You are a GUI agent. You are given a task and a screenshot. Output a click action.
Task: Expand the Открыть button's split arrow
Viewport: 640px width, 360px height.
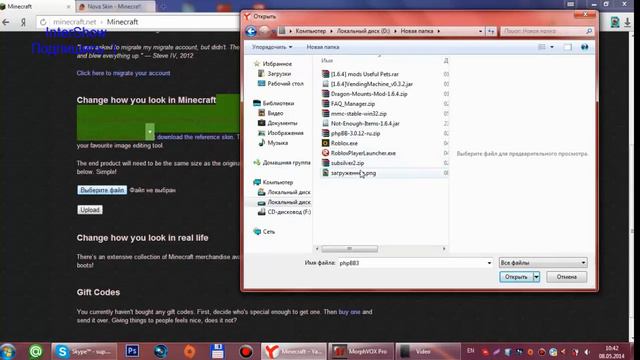click(536, 277)
